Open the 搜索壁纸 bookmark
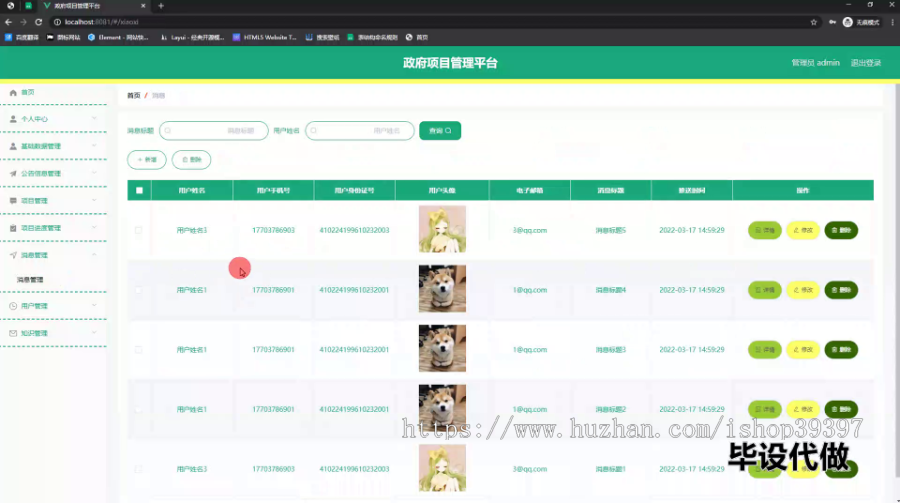 323,37
